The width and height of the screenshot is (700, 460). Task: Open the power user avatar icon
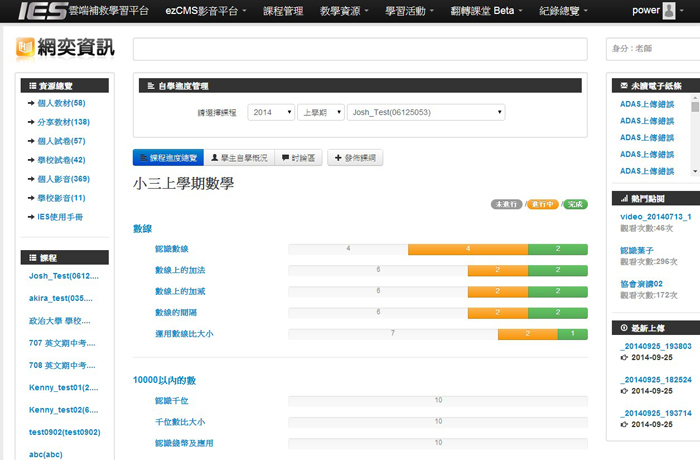[x=668, y=10]
